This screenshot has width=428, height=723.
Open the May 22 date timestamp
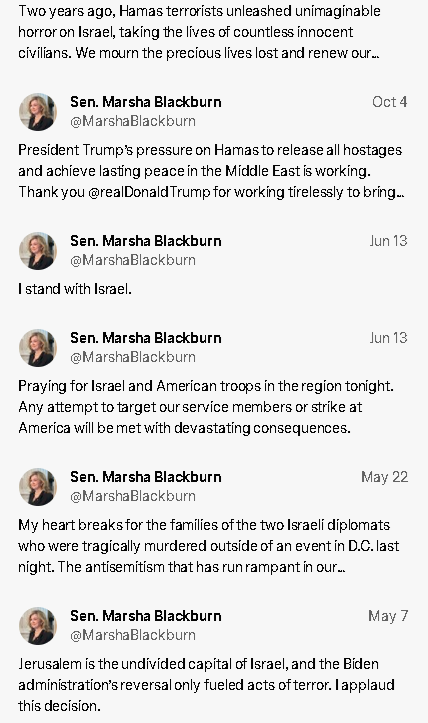385,477
